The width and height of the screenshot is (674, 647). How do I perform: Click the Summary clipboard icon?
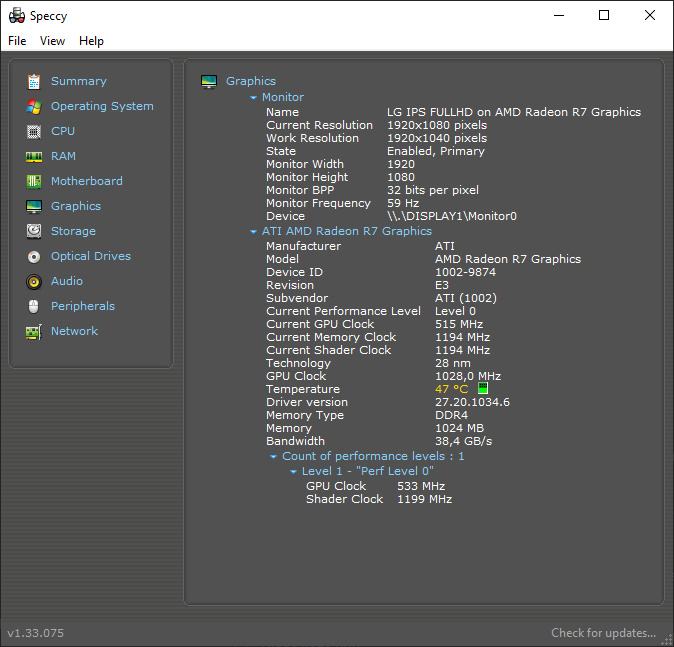click(x=34, y=81)
